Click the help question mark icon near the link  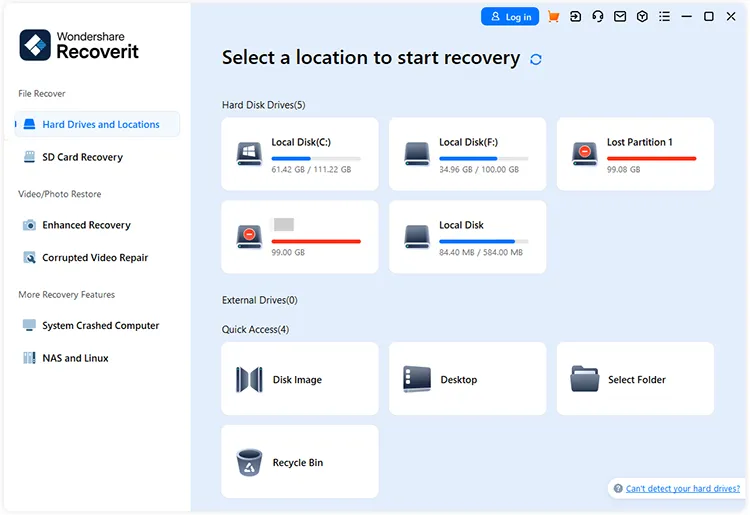(618, 489)
